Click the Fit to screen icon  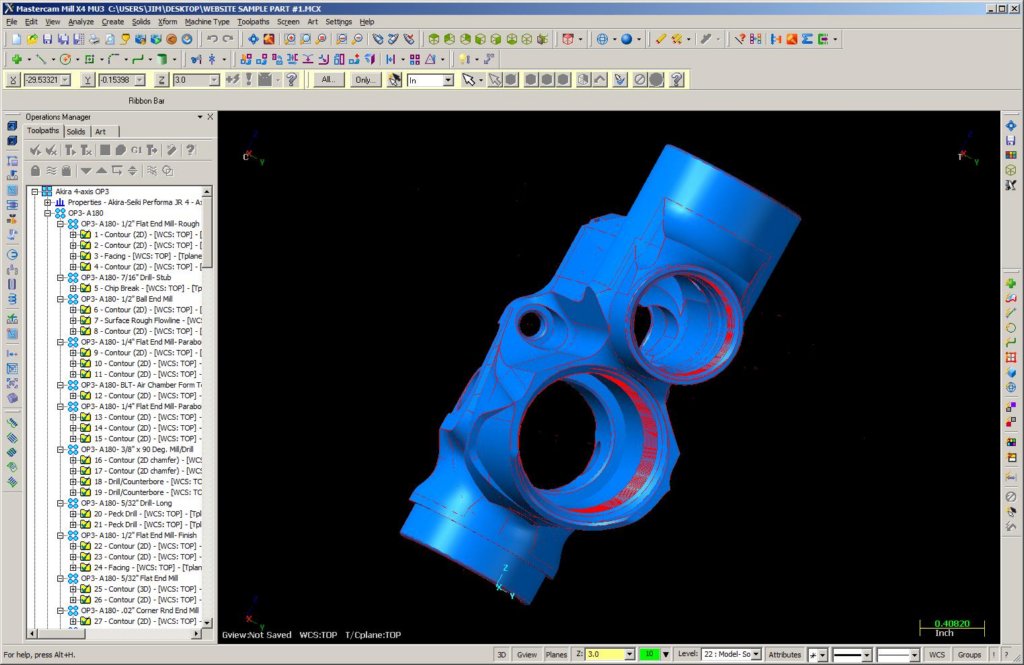pyautogui.click(x=253, y=39)
